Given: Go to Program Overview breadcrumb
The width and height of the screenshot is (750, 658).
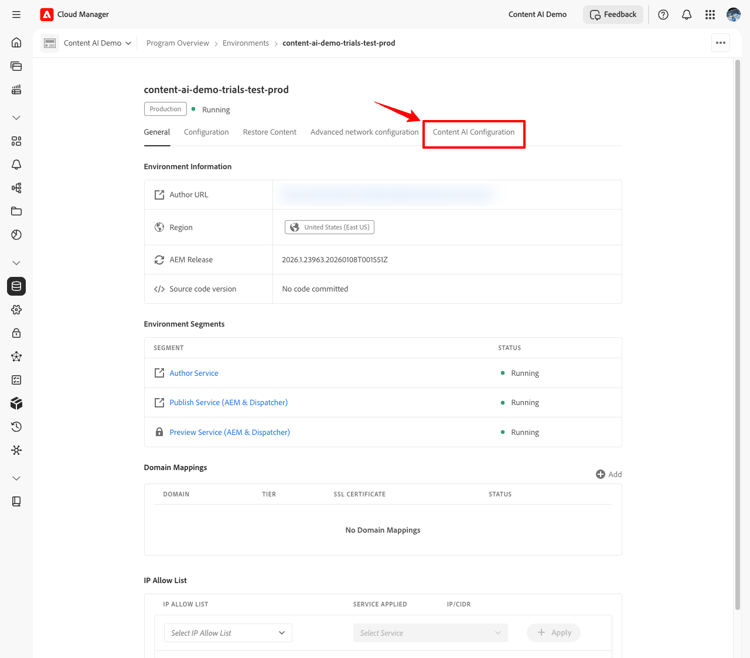Looking at the screenshot, I should pos(177,43).
